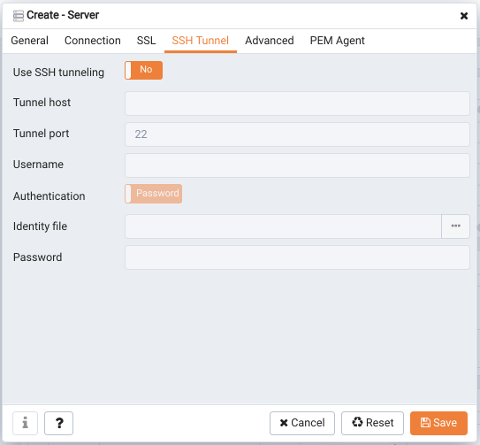Click the "Username" label
Image resolution: width=480 pixels, height=445 pixels.
(38, 164)
